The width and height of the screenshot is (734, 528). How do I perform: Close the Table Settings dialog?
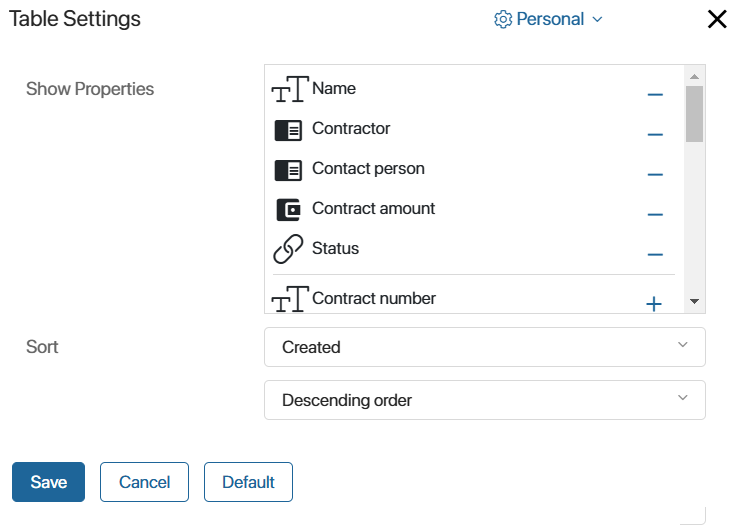[717, 19]
